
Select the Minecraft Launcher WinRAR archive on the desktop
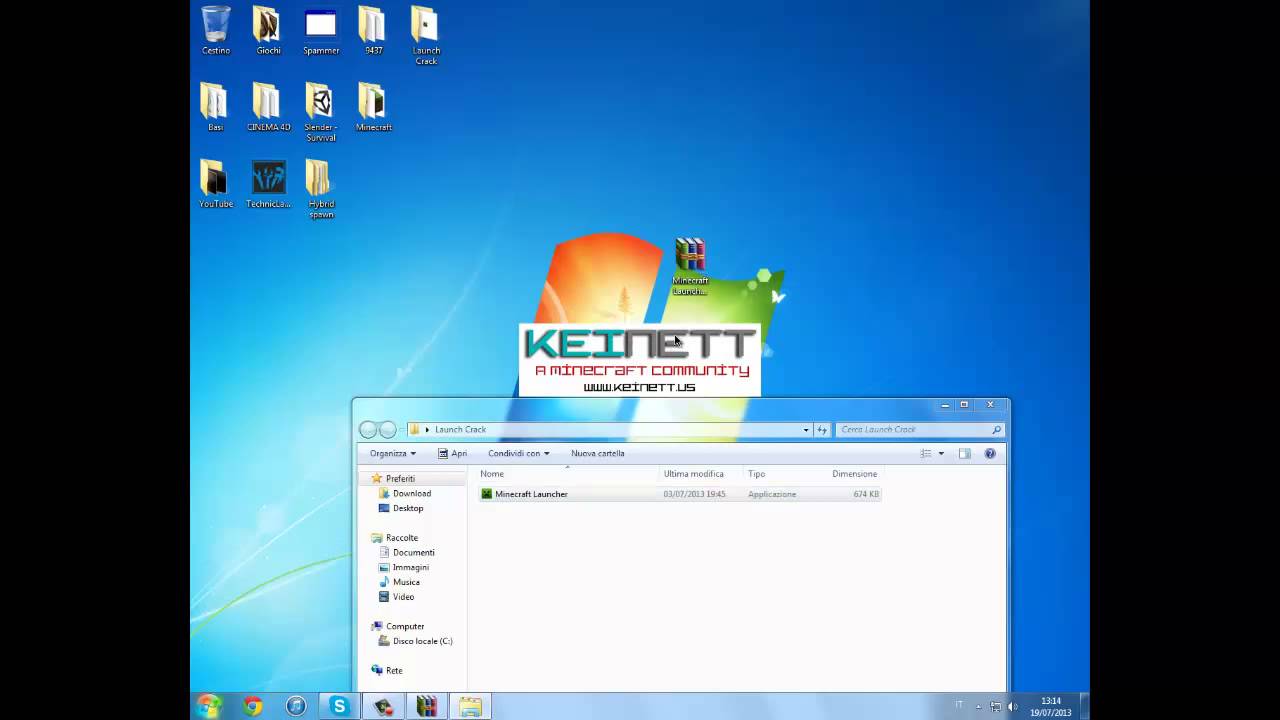coord(690,267)
